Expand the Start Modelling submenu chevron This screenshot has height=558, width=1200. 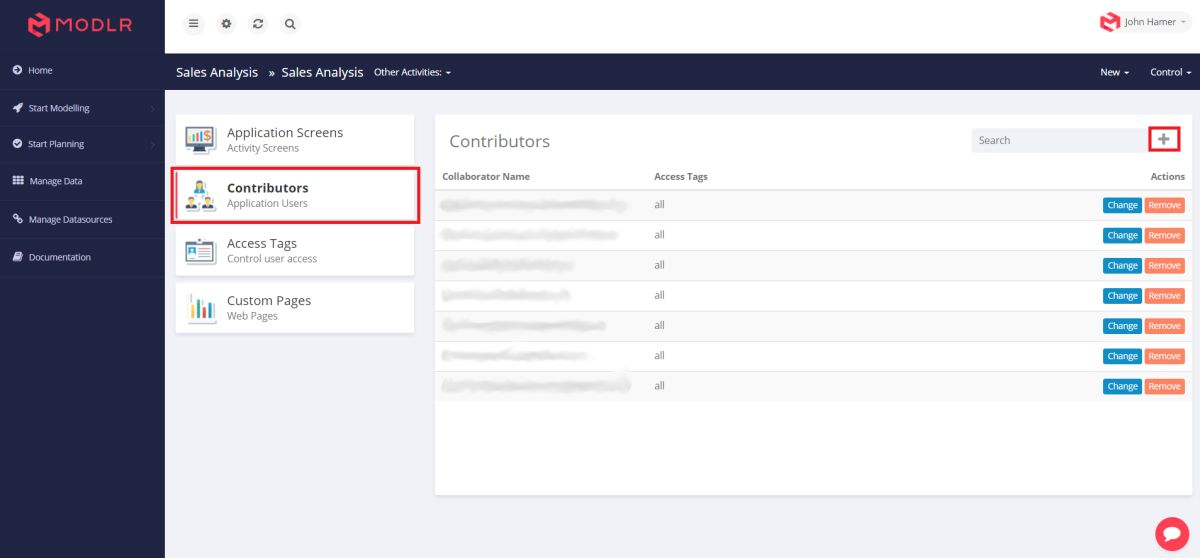153,108
